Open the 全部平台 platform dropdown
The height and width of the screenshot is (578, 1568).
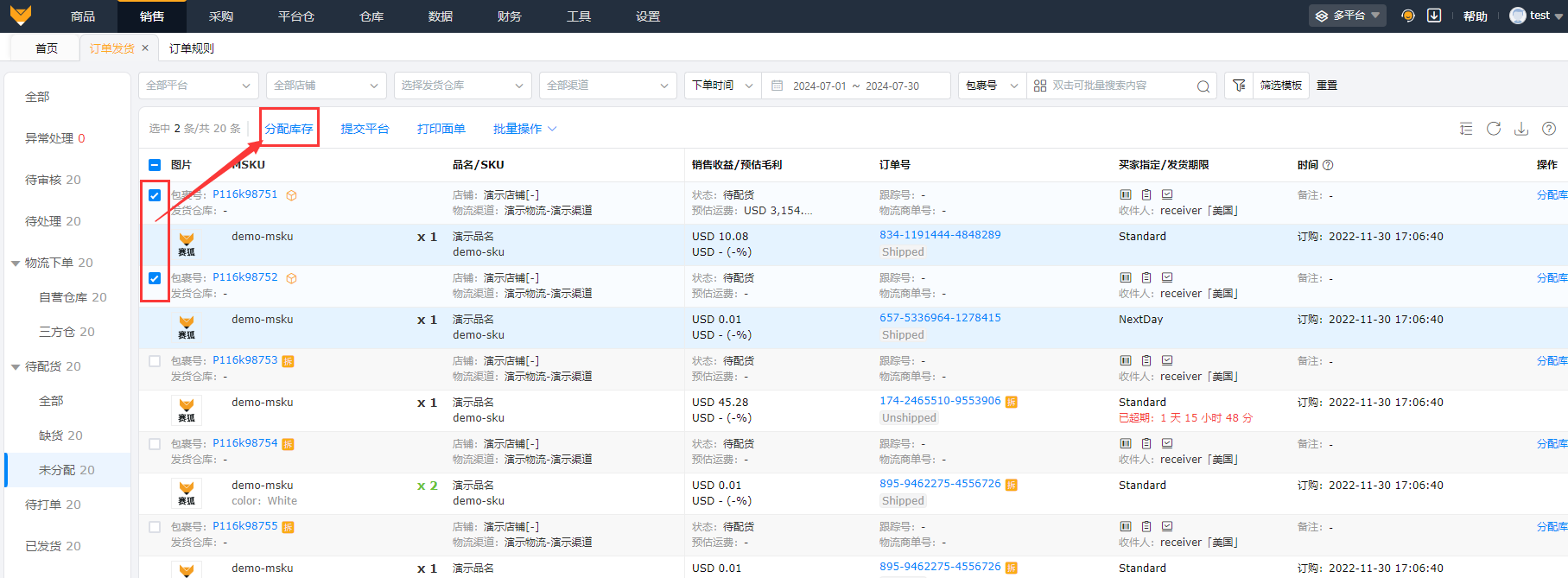tap(198, 86)
